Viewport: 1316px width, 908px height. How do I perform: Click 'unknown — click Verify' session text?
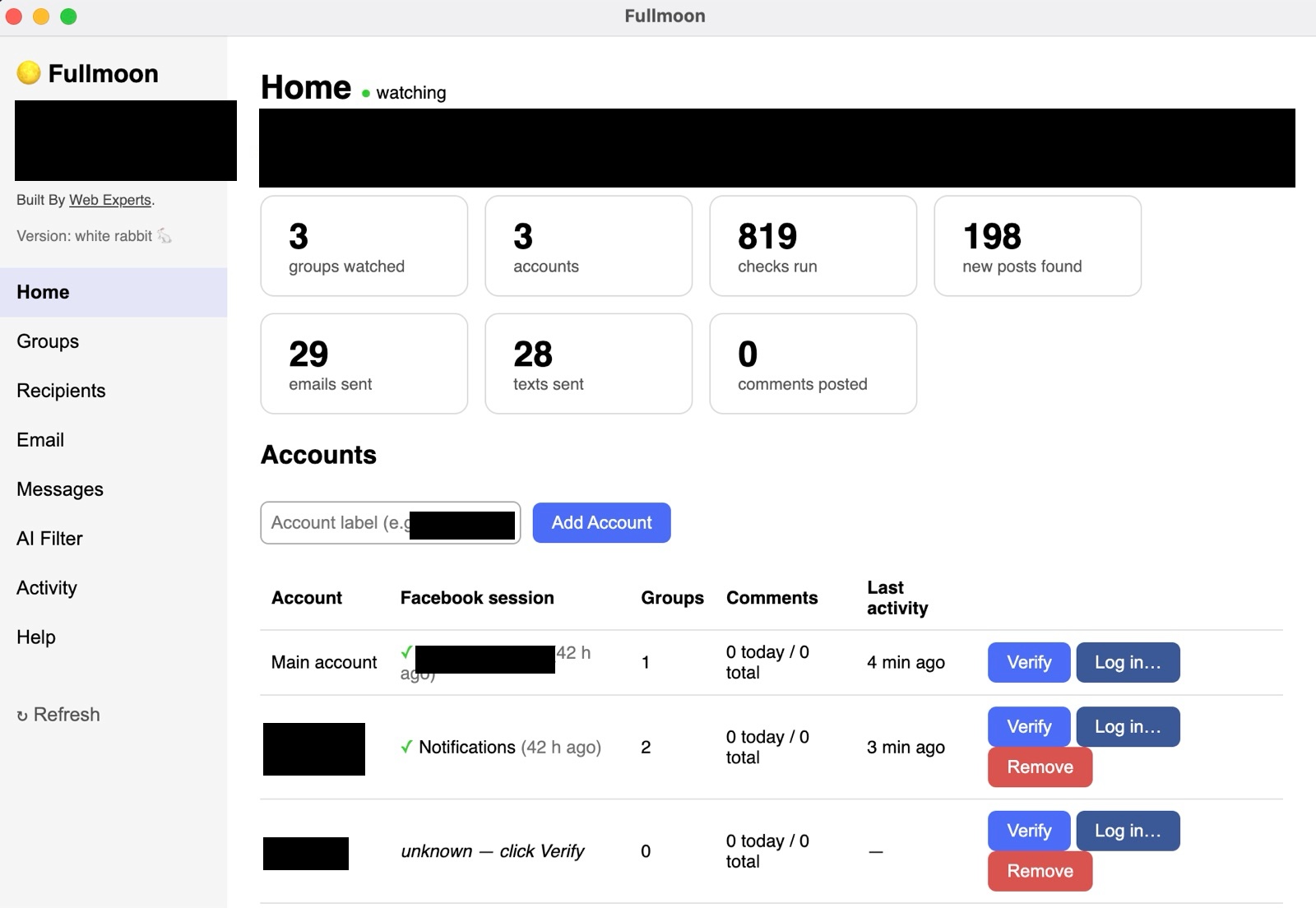point(493,851)
